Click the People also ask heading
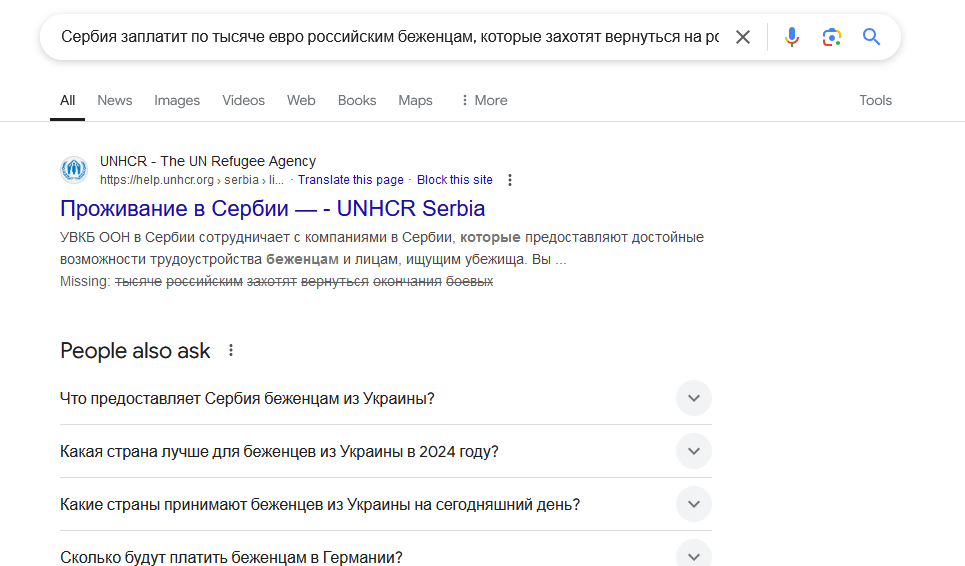 (135, 351)
